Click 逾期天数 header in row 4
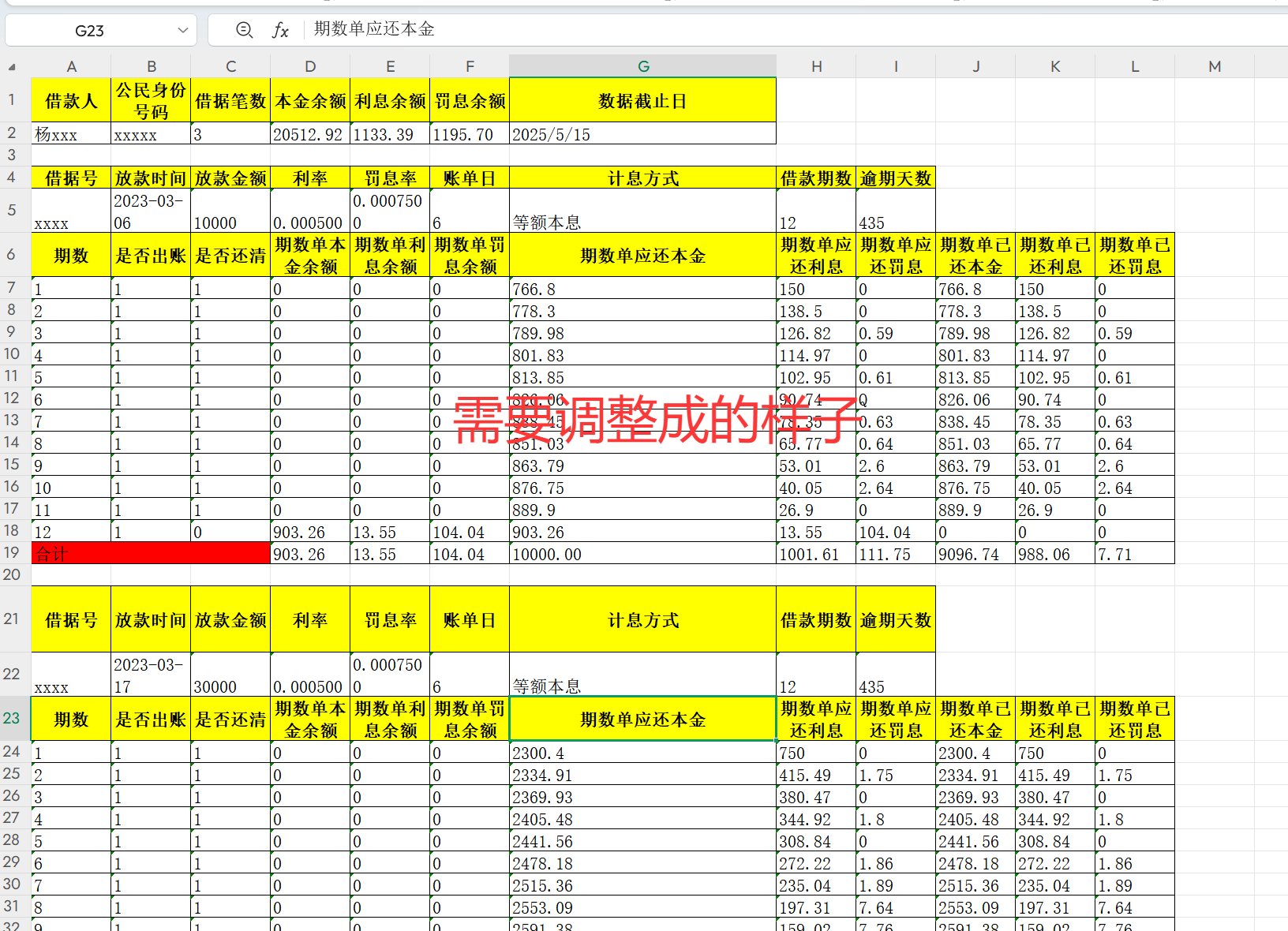The image size is (1288, 931). [896, 178]
